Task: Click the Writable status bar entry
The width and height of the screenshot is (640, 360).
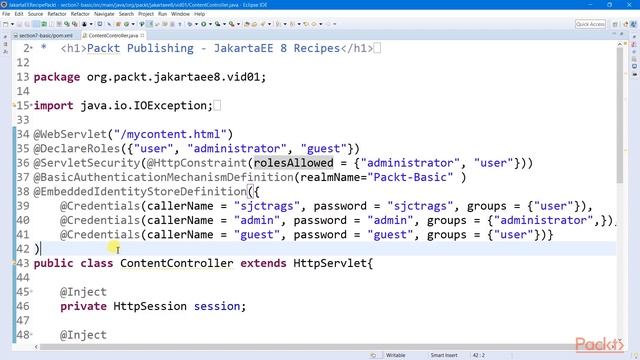Action: [x=396, y=356]
